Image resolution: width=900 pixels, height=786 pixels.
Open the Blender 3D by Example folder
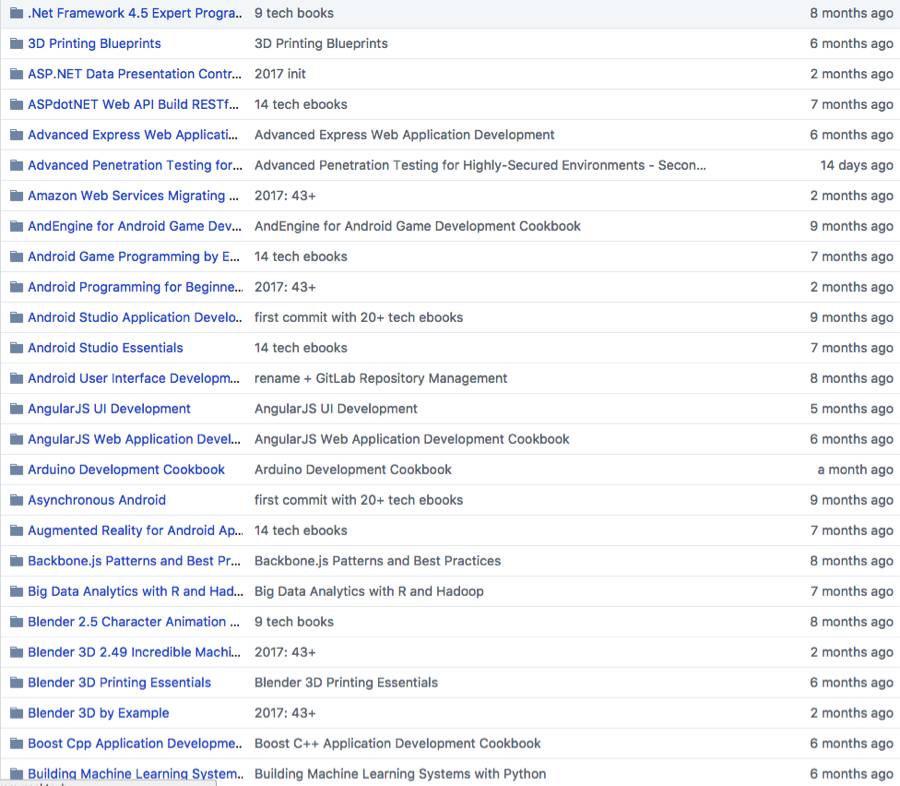coord(98,713)
